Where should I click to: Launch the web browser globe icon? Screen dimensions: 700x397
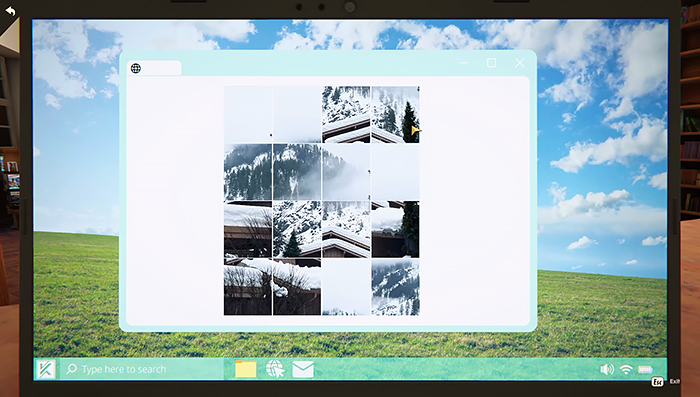(x=275, y=369)
